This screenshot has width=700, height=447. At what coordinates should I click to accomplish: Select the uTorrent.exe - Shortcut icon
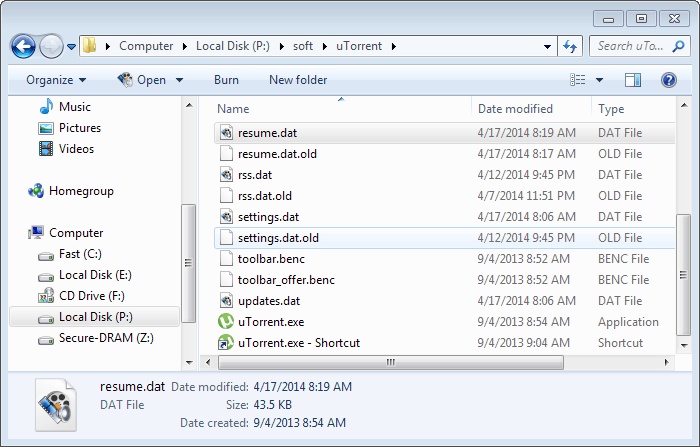226,343
